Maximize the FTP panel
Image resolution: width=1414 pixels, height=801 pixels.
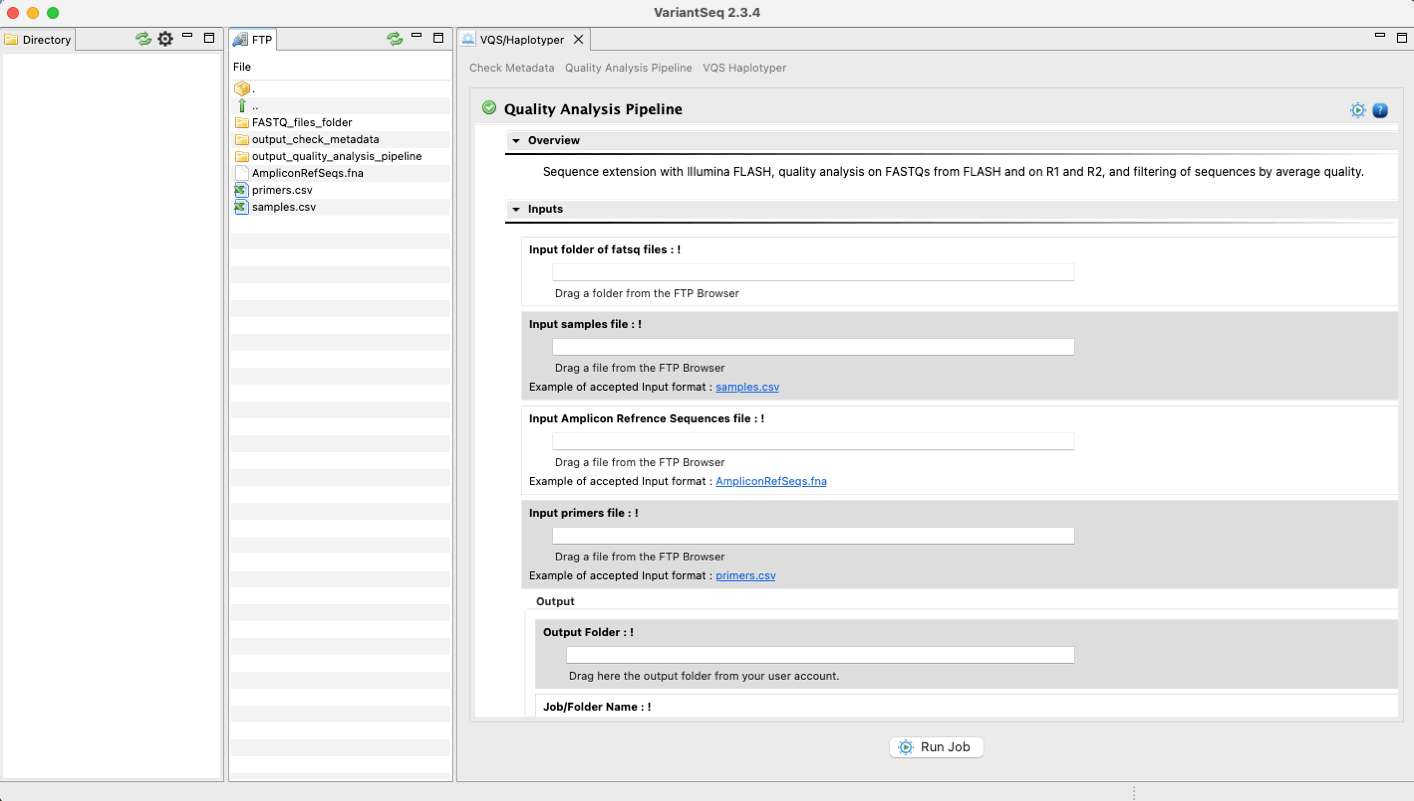tap(438, 38)
